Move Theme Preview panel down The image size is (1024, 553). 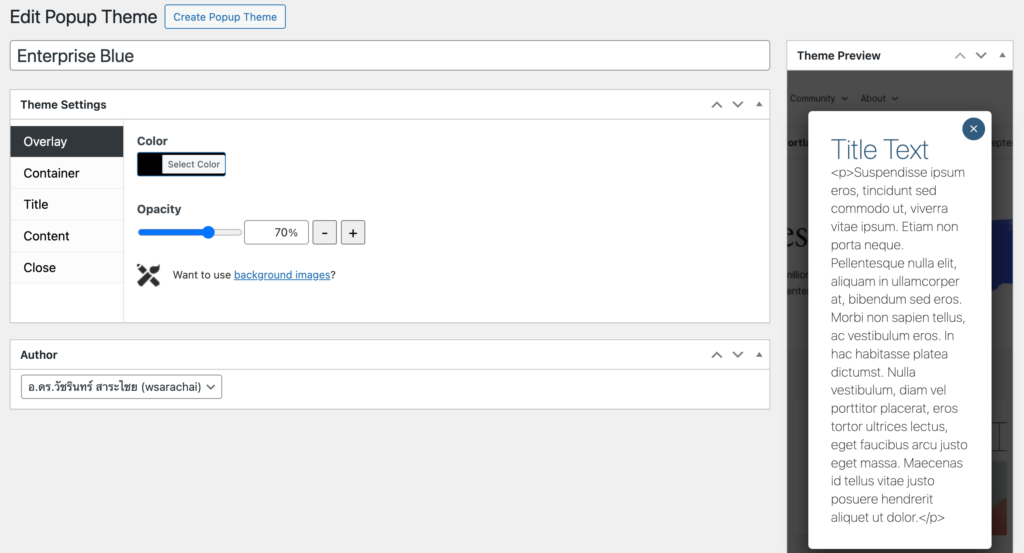[981, 56]
